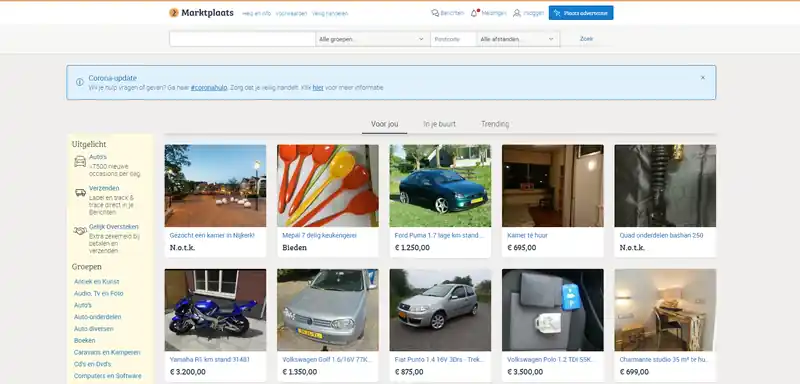Click the Postcode input field
800x384 pixels.
tap(454, 39)
